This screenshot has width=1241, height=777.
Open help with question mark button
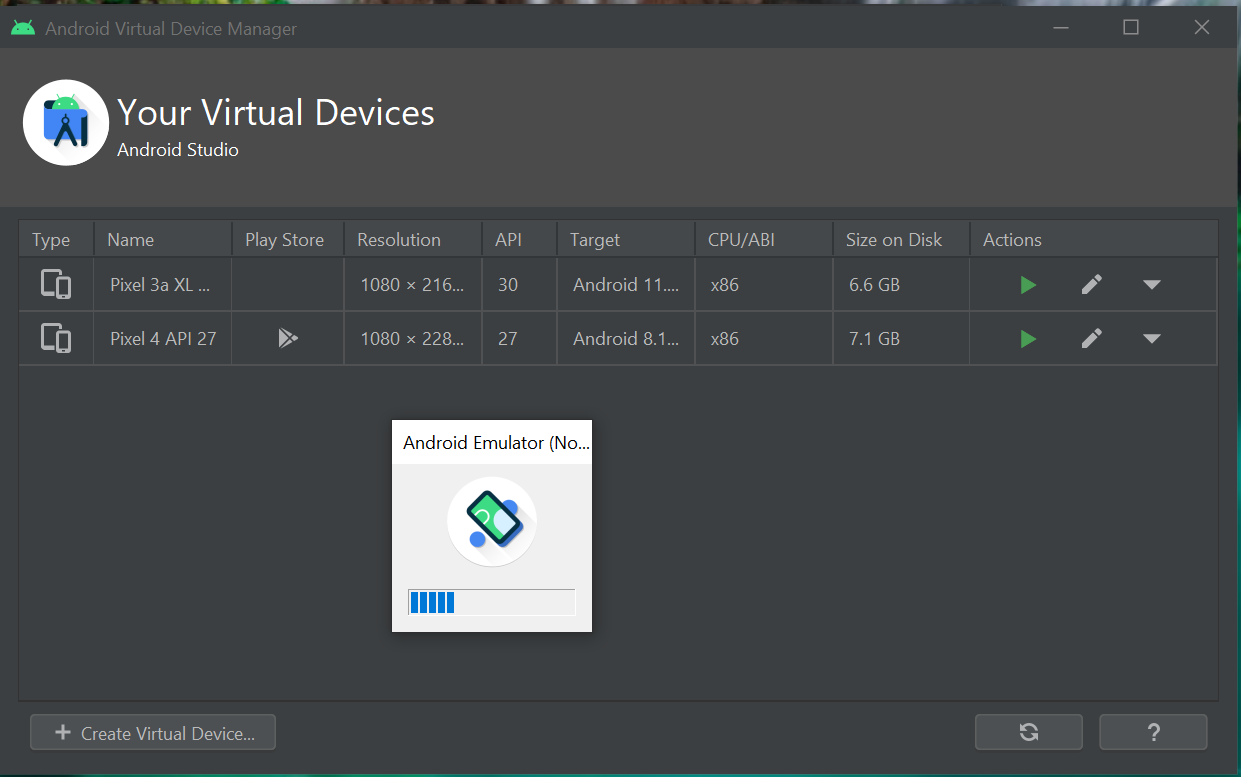pyautogui.click(x=1153, y=733)
